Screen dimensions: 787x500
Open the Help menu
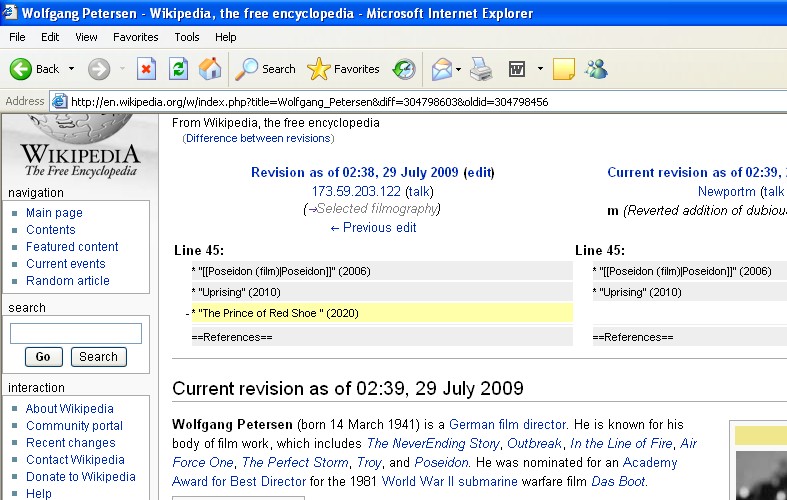[225, 37]
